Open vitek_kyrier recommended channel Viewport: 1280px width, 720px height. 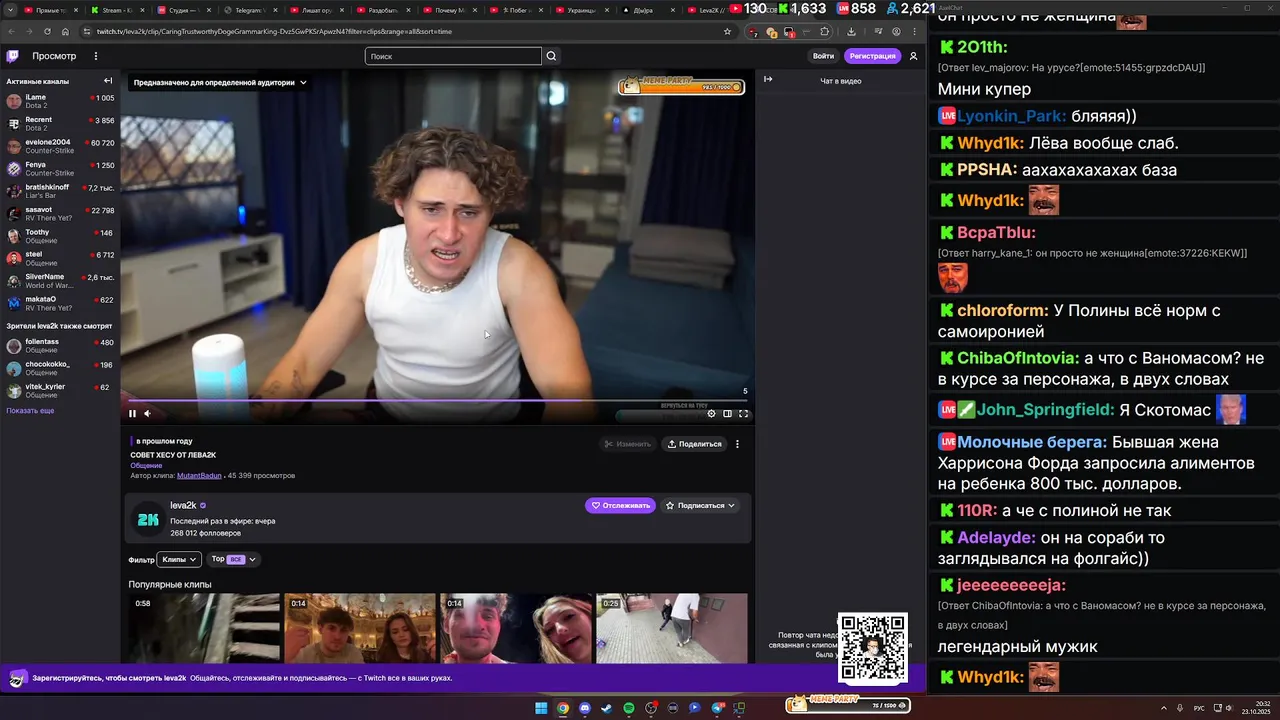tap(60, 390)
